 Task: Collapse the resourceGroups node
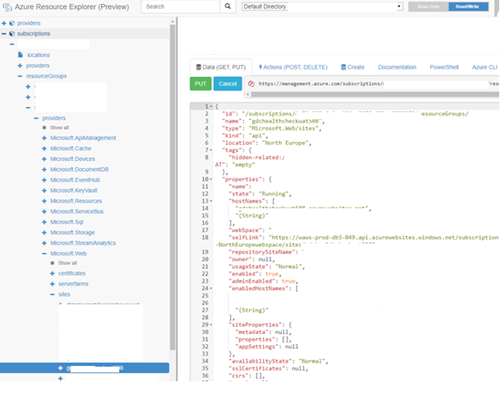[20, 76]
